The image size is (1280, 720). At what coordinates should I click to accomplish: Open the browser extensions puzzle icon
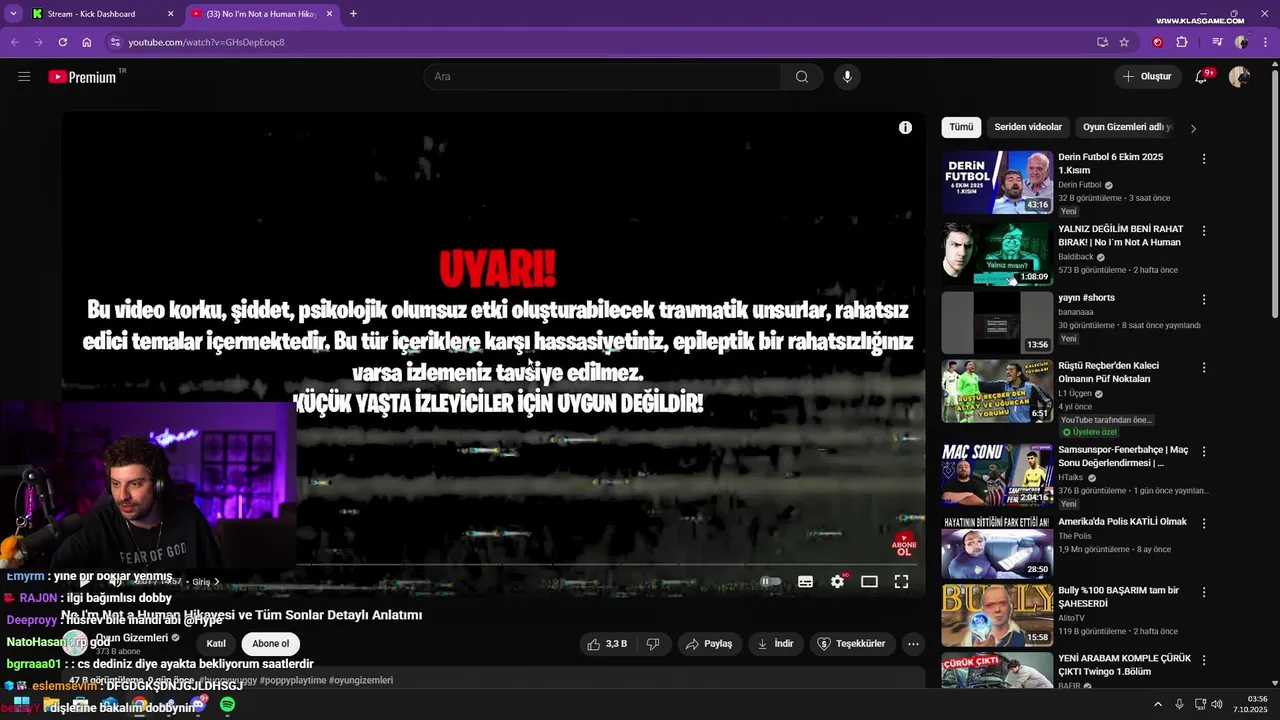point(1182,42)
